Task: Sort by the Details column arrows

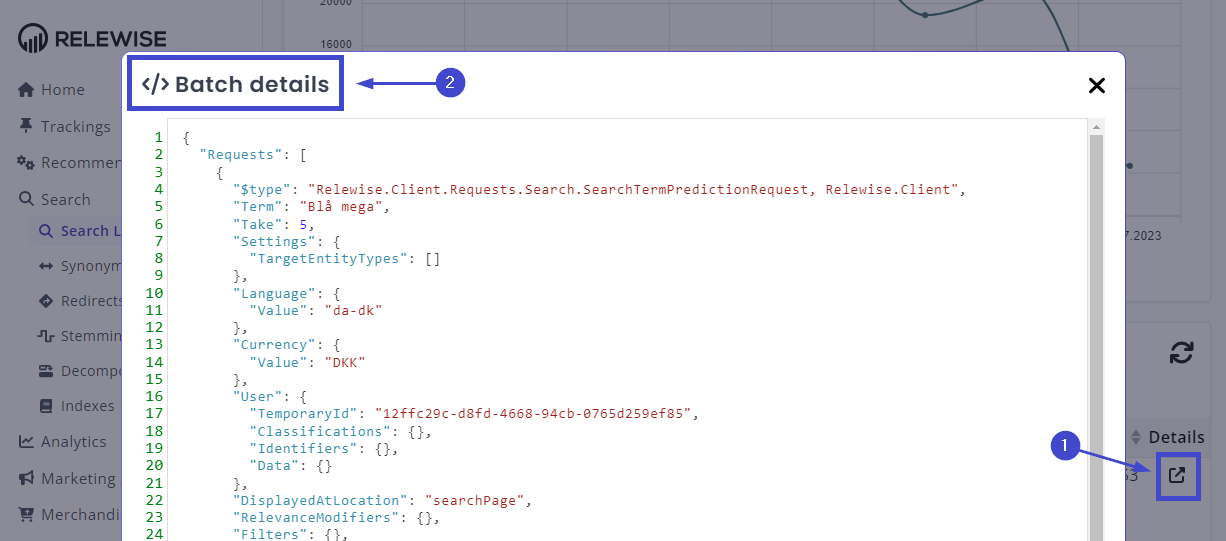Action: point(1135,437)
